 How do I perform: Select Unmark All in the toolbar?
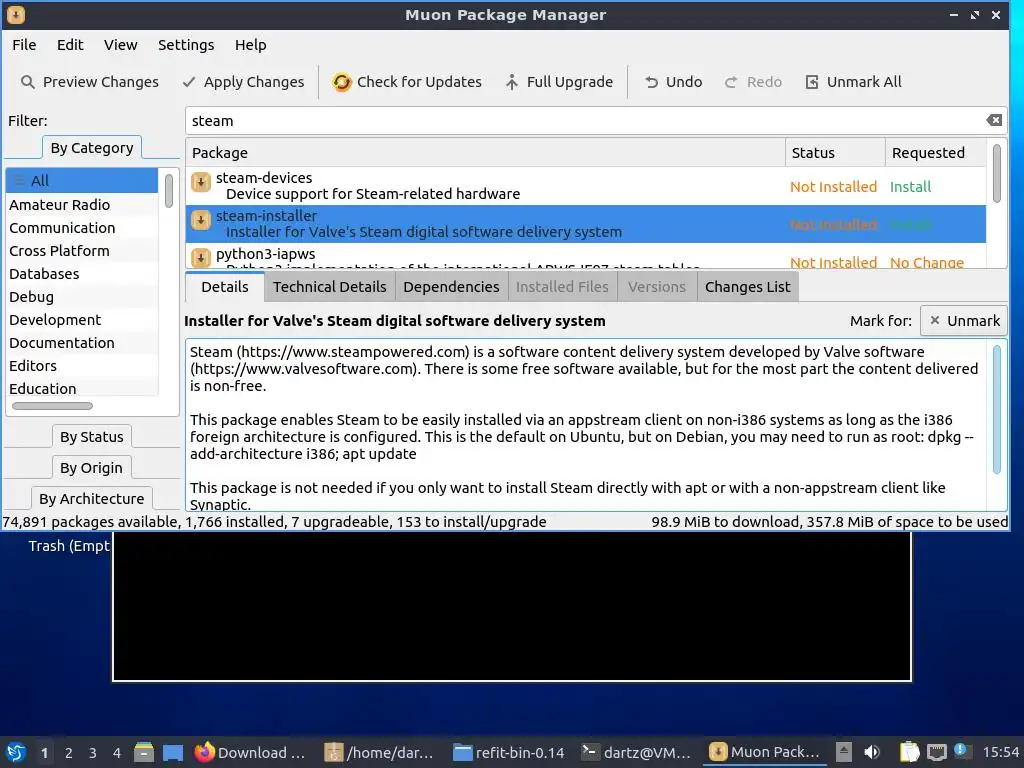pos(853,82)
